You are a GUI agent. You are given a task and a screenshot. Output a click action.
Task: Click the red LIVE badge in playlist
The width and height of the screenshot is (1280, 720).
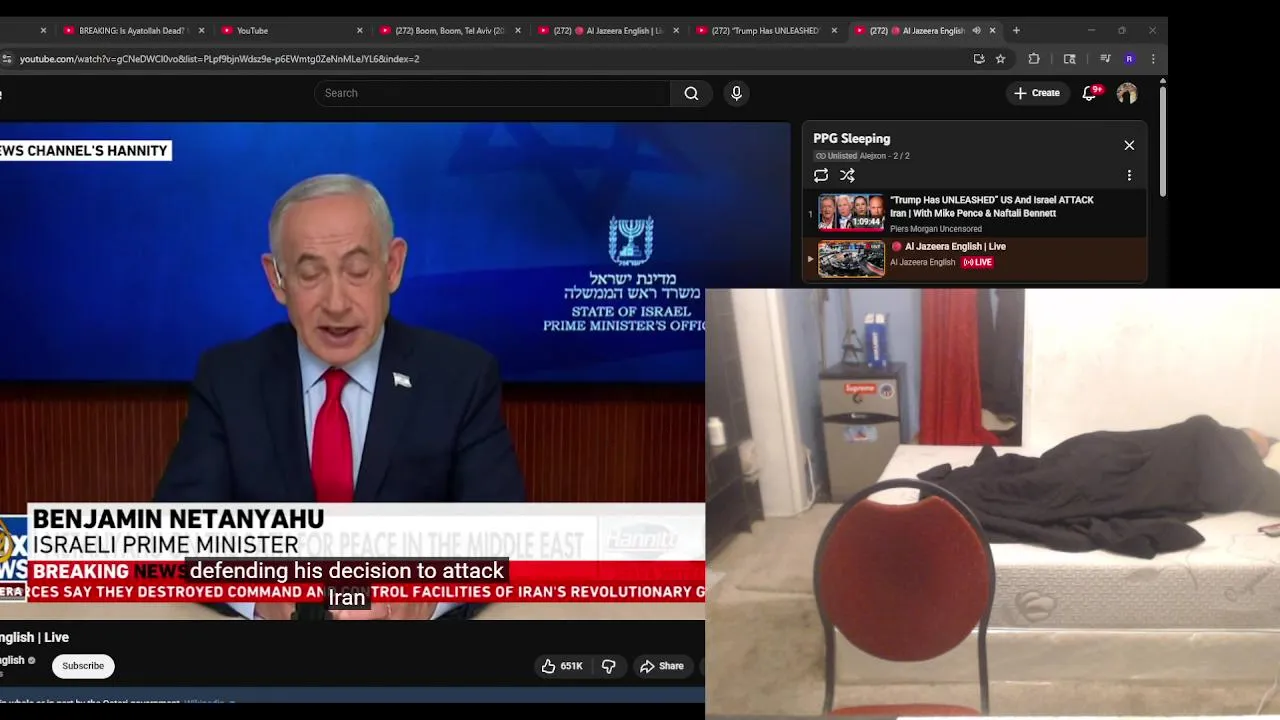977,262
